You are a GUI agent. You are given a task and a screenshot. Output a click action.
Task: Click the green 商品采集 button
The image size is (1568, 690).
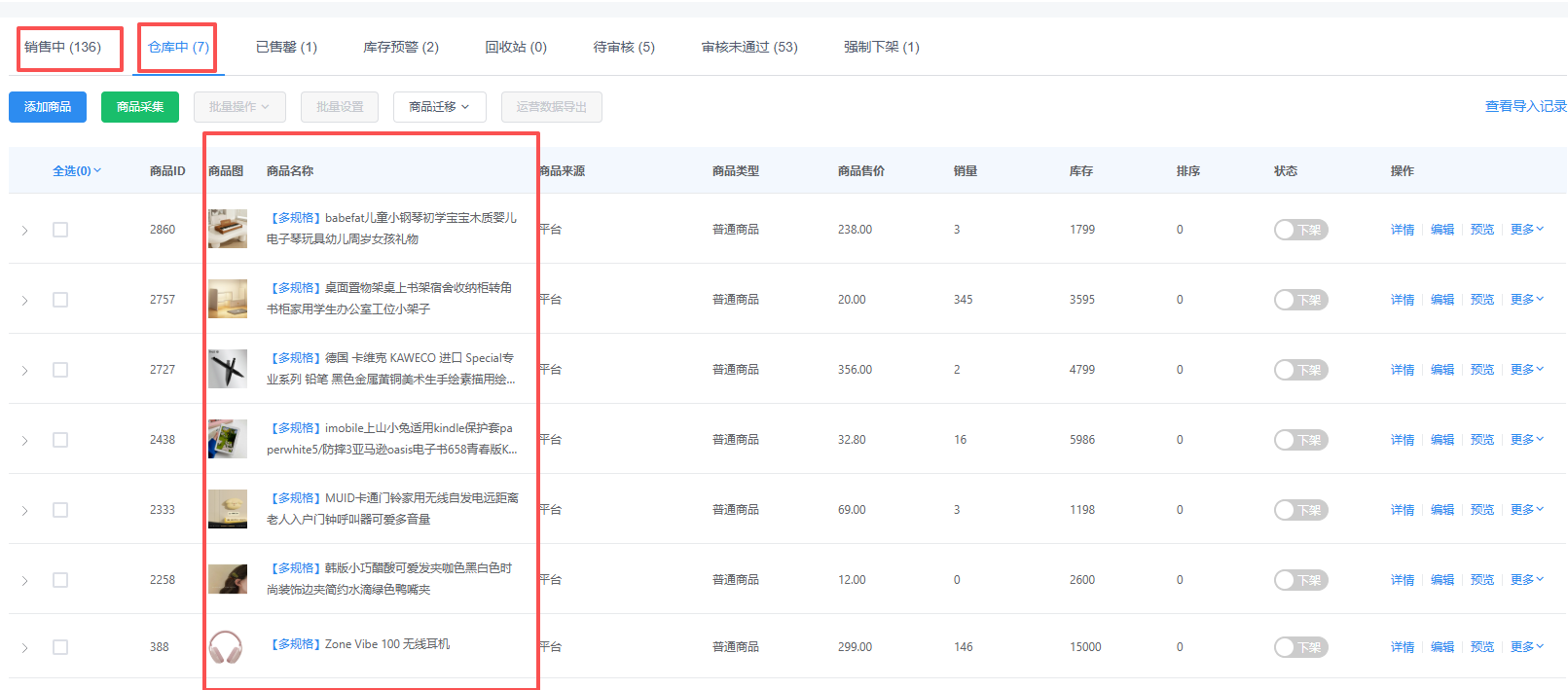coord(140,107)
